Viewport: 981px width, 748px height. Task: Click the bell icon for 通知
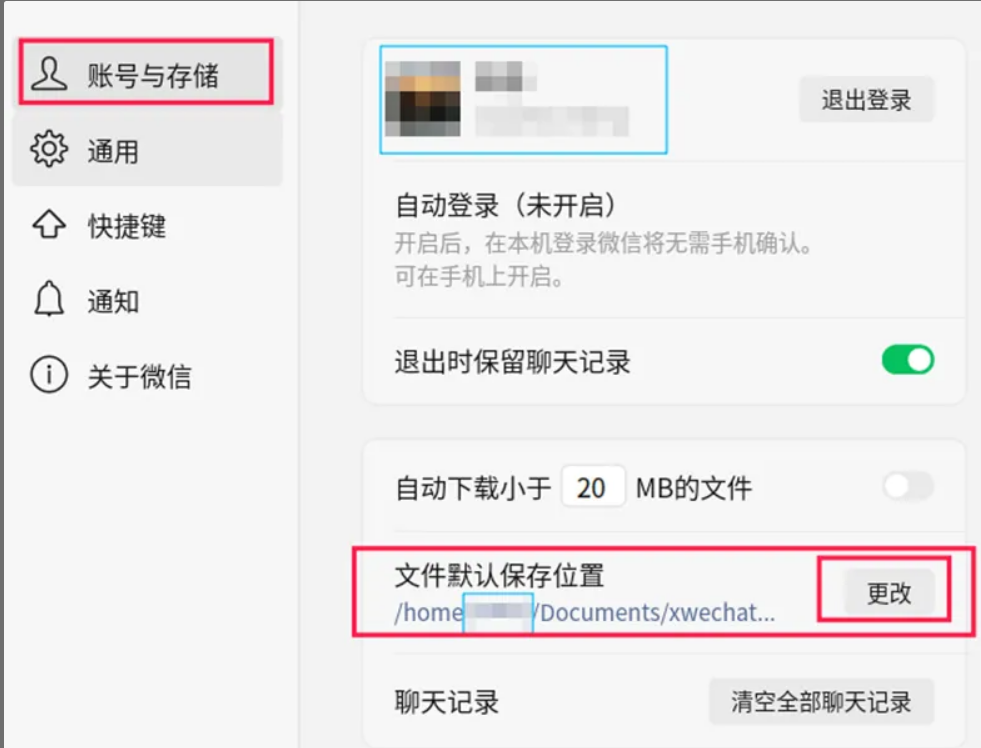[49, 298]
